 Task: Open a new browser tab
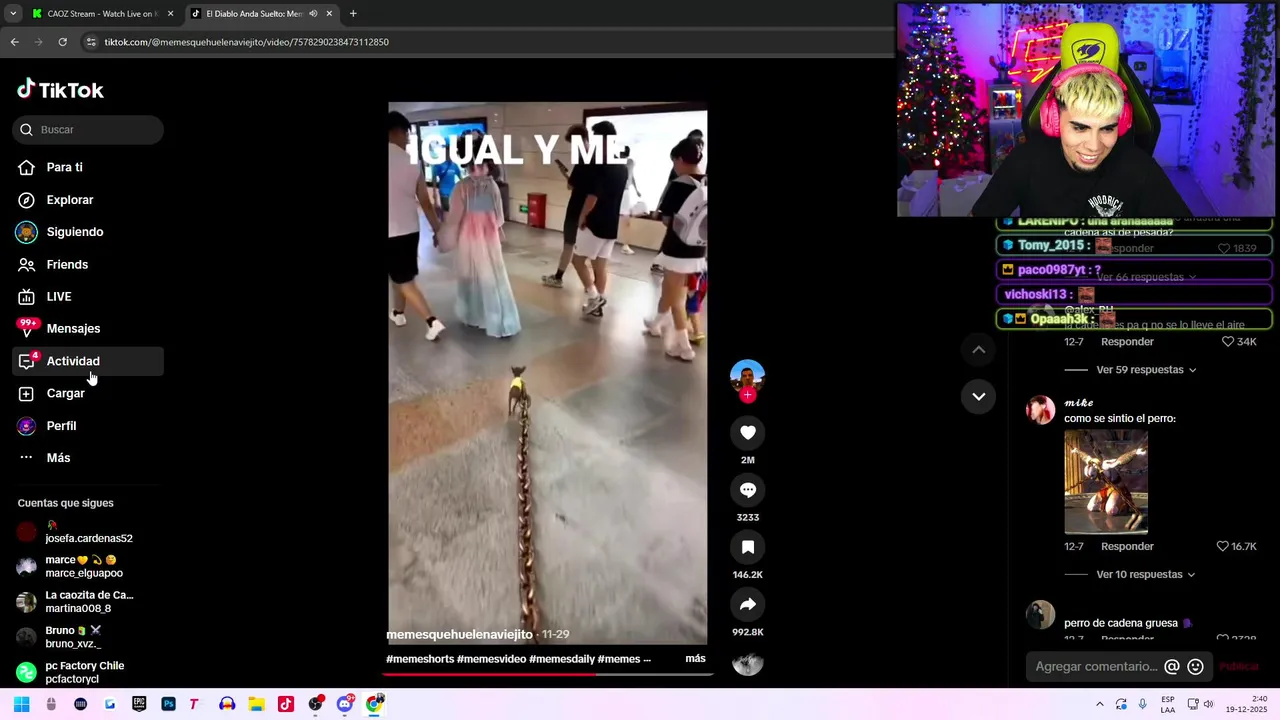point(353,14)
